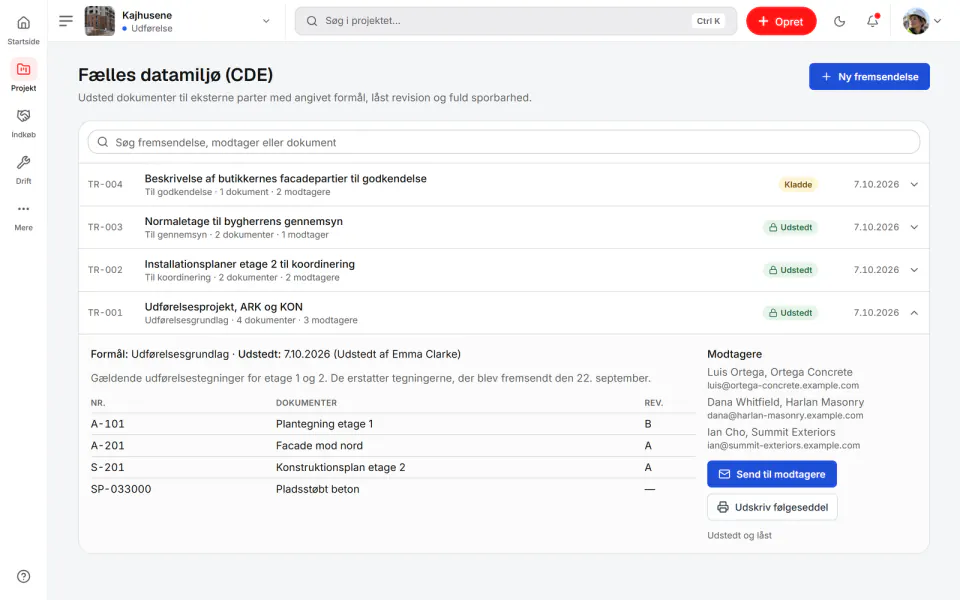Open Mere three-dots menu
Image resolution: width=960 pixels, height=600 pixels.
click(x=23, y=209)
